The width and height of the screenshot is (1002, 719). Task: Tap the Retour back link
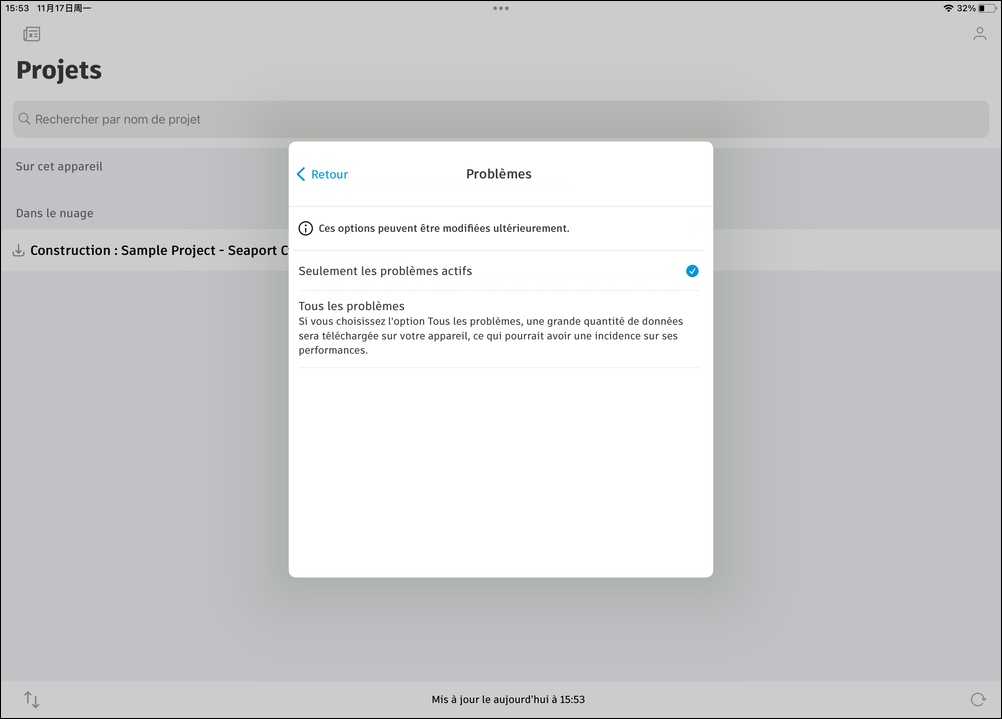click(329, 174)
